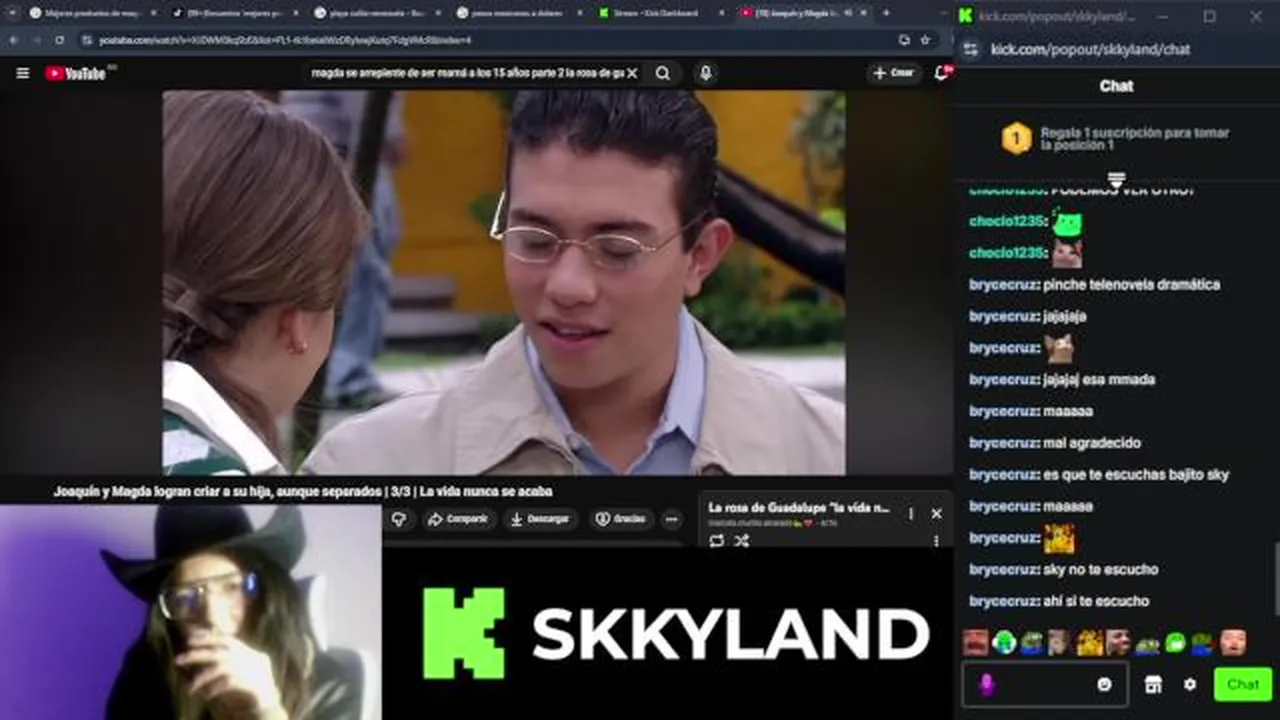Click the chat scrollbar thumb
1280x720 pixels.
tap(1275, 578)
